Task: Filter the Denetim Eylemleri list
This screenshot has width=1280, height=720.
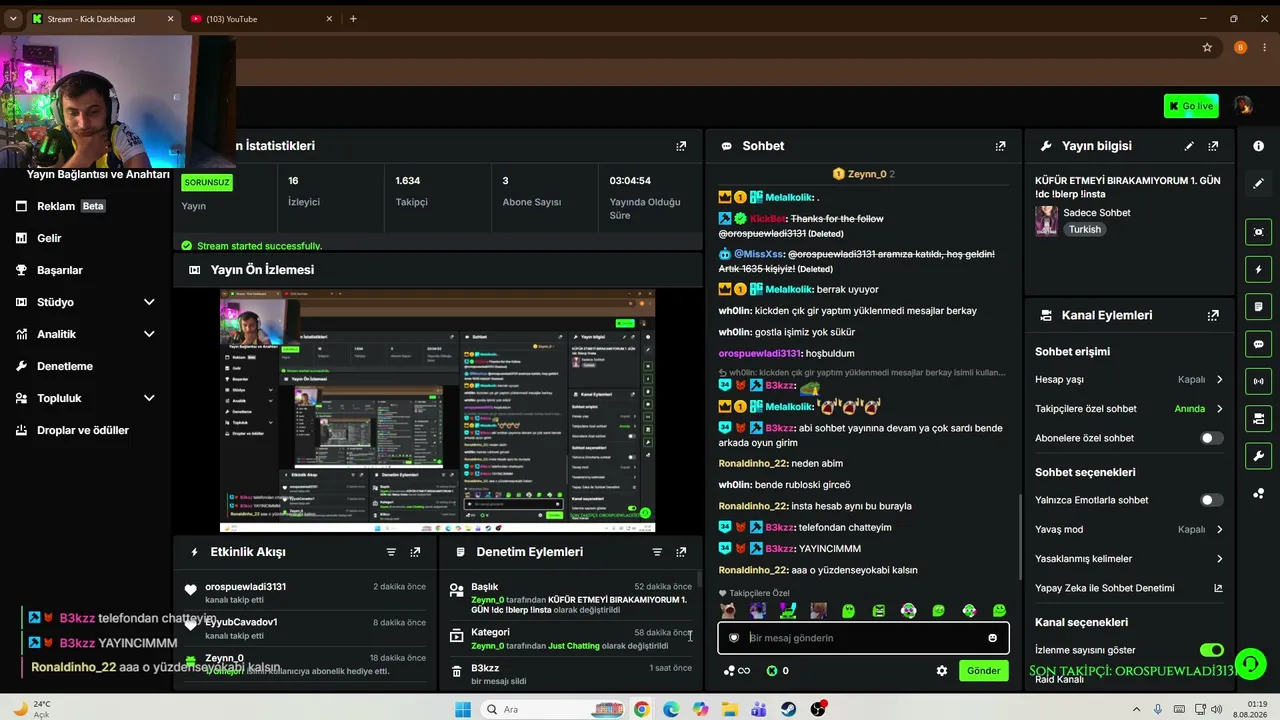Action: point(657,552)
